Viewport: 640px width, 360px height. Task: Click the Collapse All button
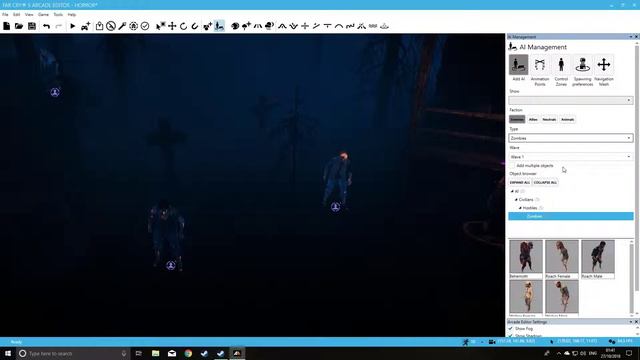(x=545, y=182)
